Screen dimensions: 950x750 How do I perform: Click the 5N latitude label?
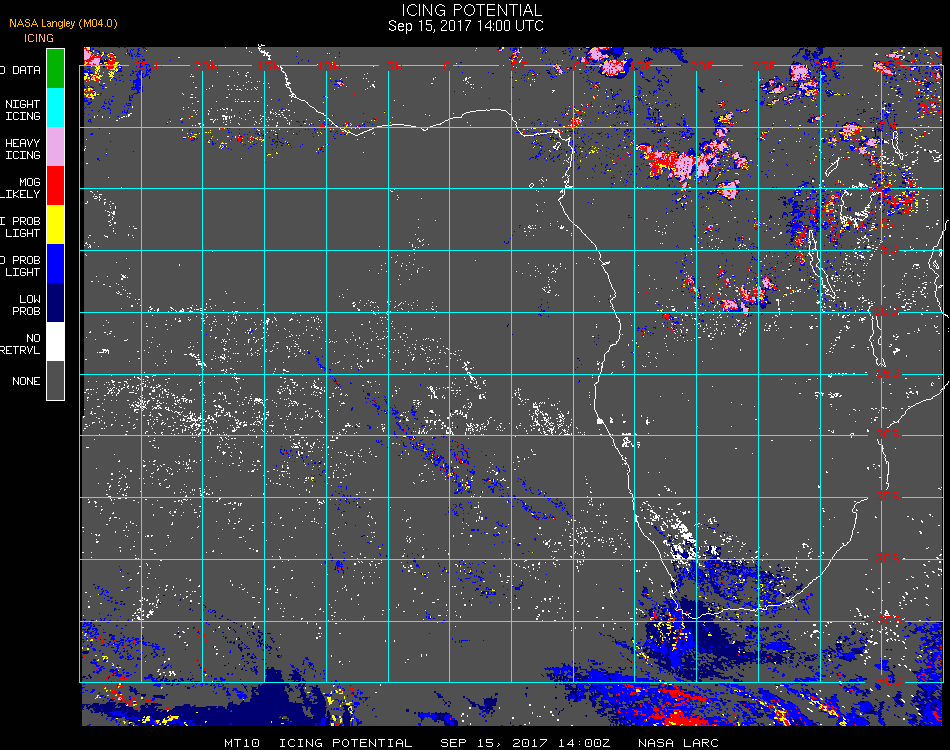[x=888, y=126]
